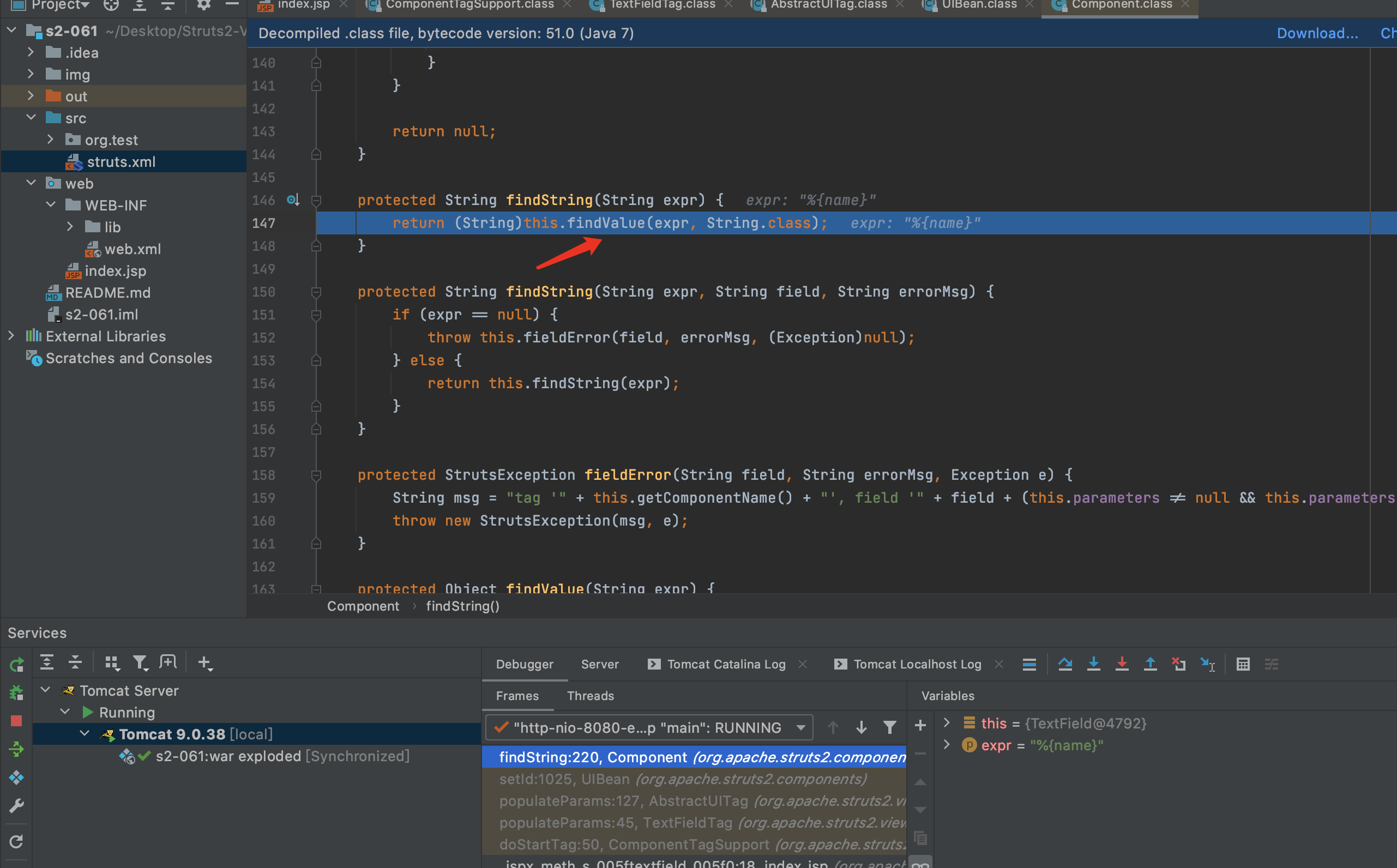Click the Run to Cursor icon
The height and width of the screenshot is (868, 1397).
pyautogui.click(x=1208, y=664)
